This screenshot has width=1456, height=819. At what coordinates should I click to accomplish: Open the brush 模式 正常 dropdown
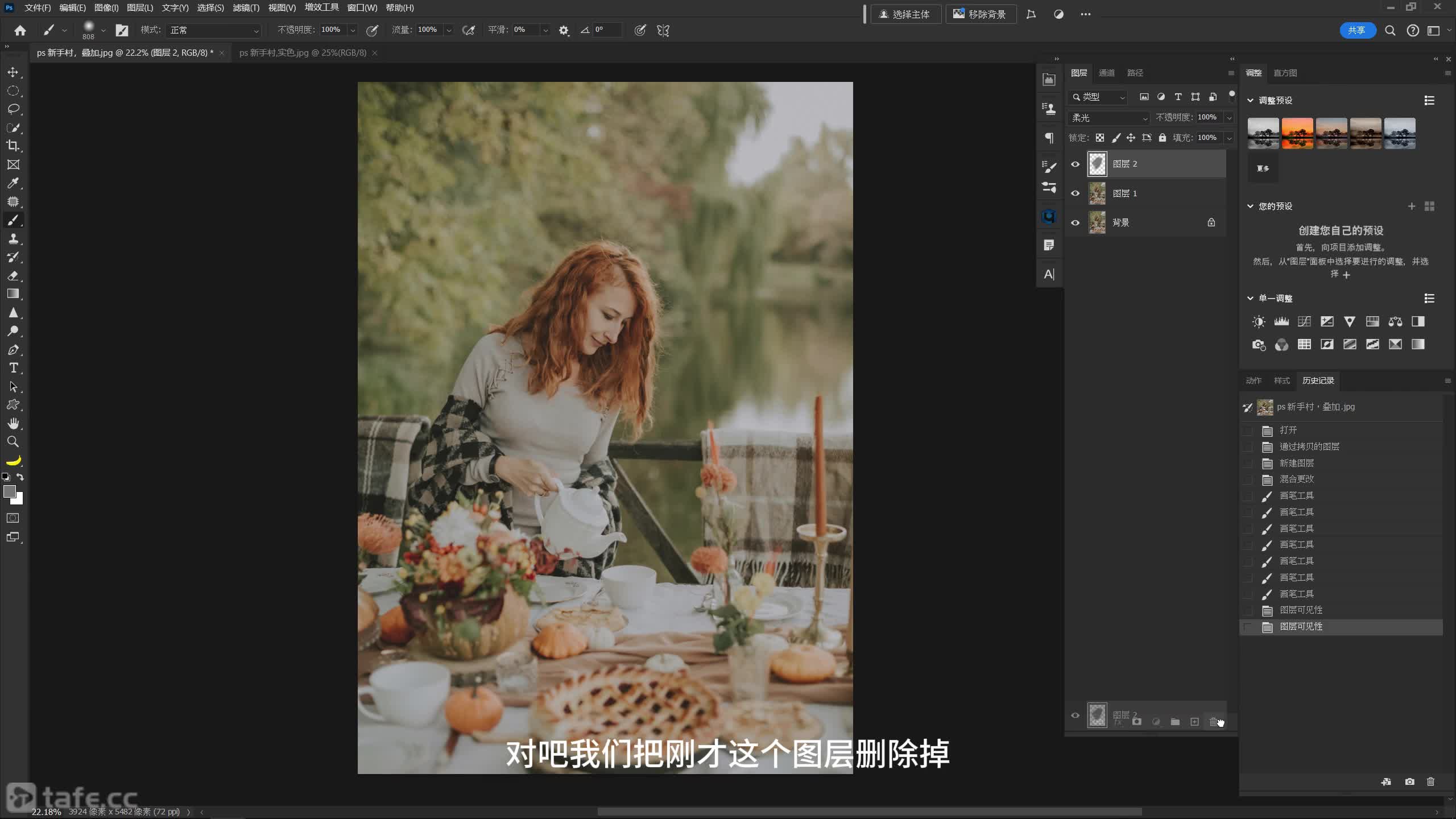(214, 30)
